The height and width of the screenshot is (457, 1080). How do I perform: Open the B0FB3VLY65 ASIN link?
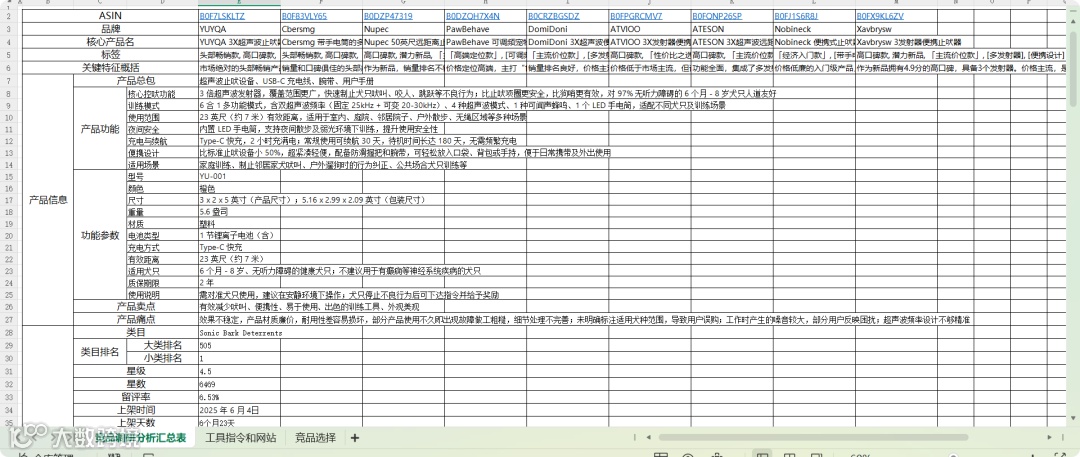point(304,16)
